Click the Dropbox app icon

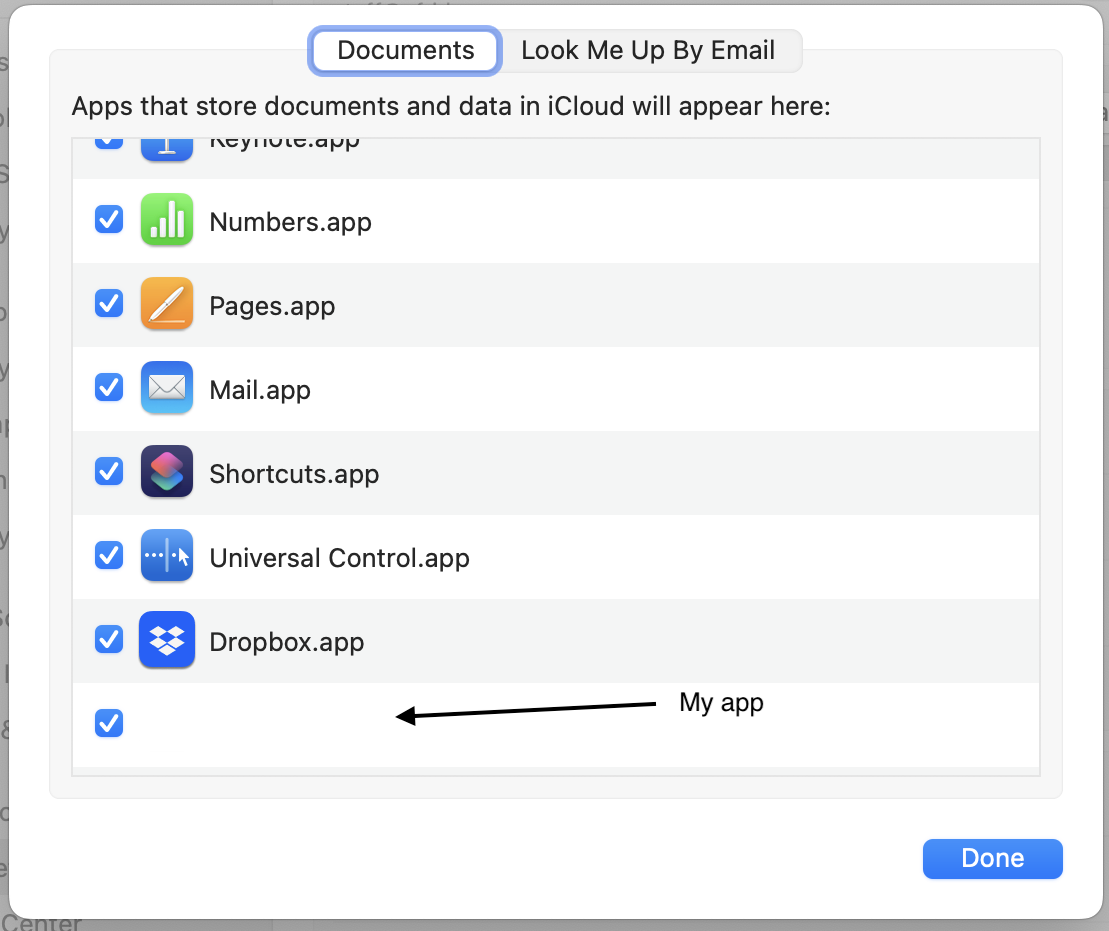tap(166, 640)
